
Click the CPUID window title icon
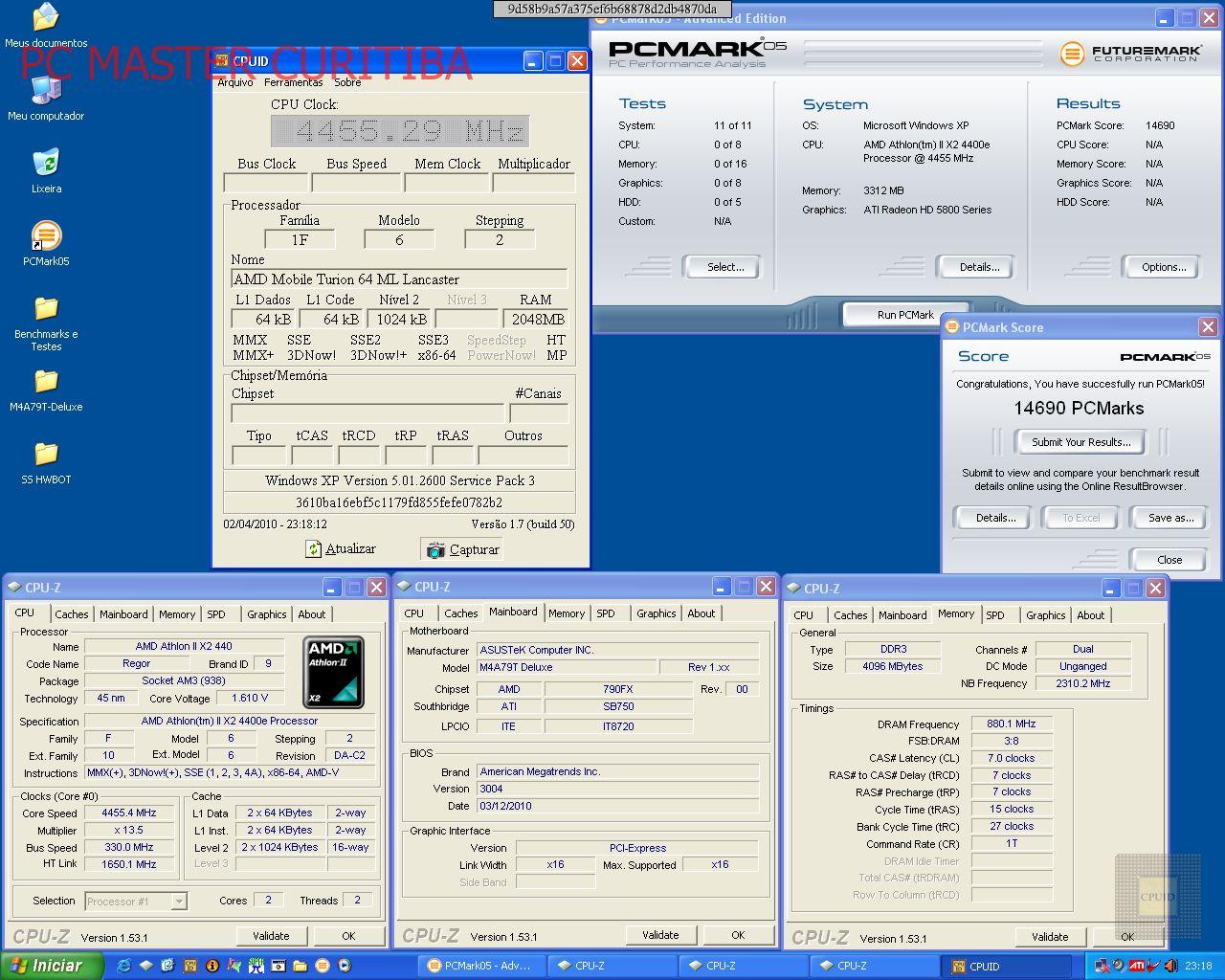click(222, 61)
